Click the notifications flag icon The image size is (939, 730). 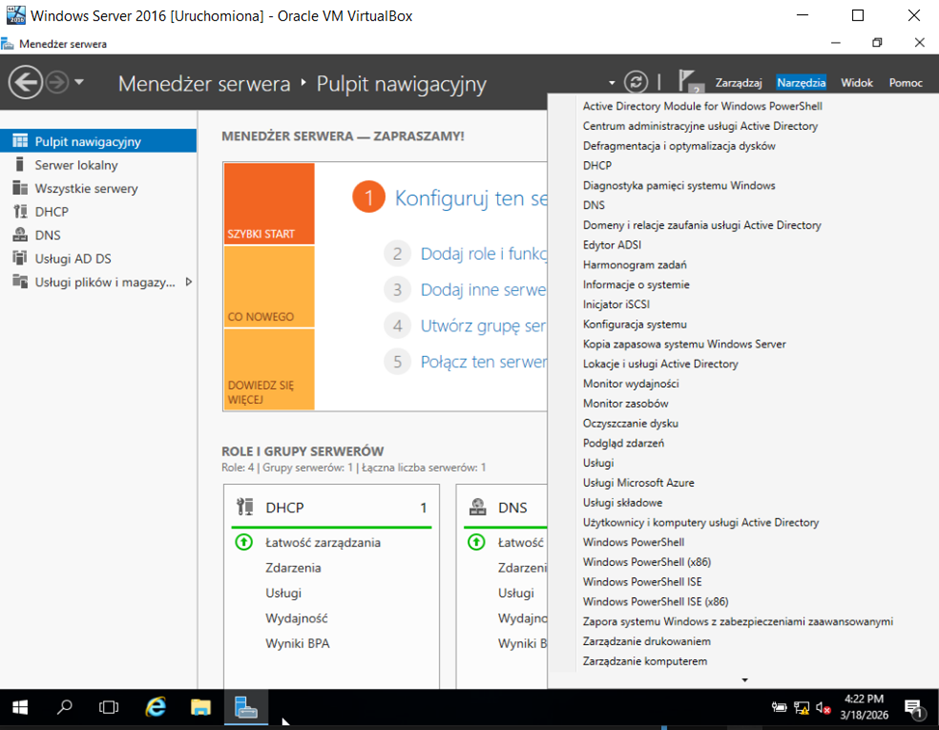click(x=687, y=81)
